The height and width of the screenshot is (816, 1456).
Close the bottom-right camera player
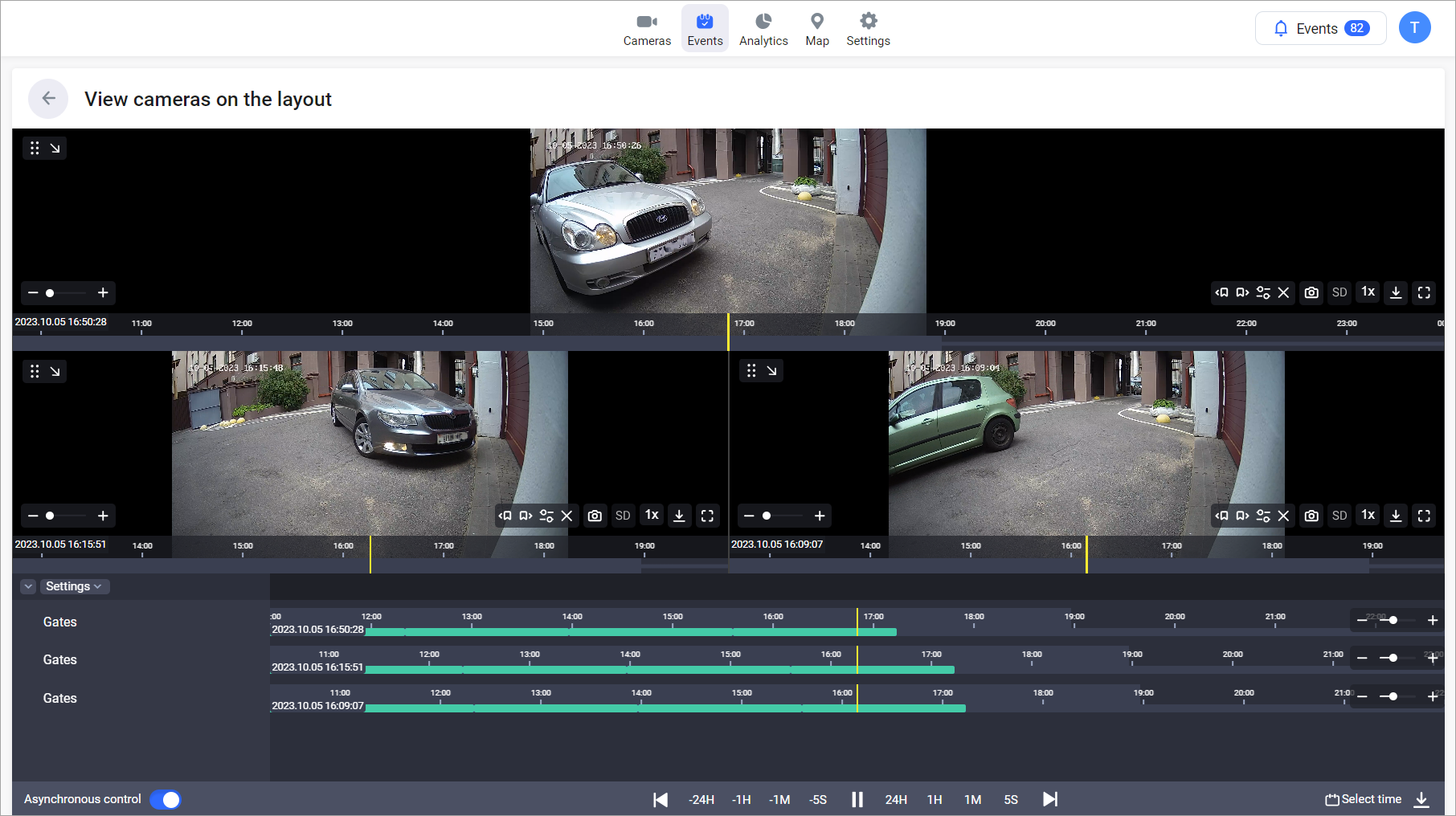[x=1283, y=516]
